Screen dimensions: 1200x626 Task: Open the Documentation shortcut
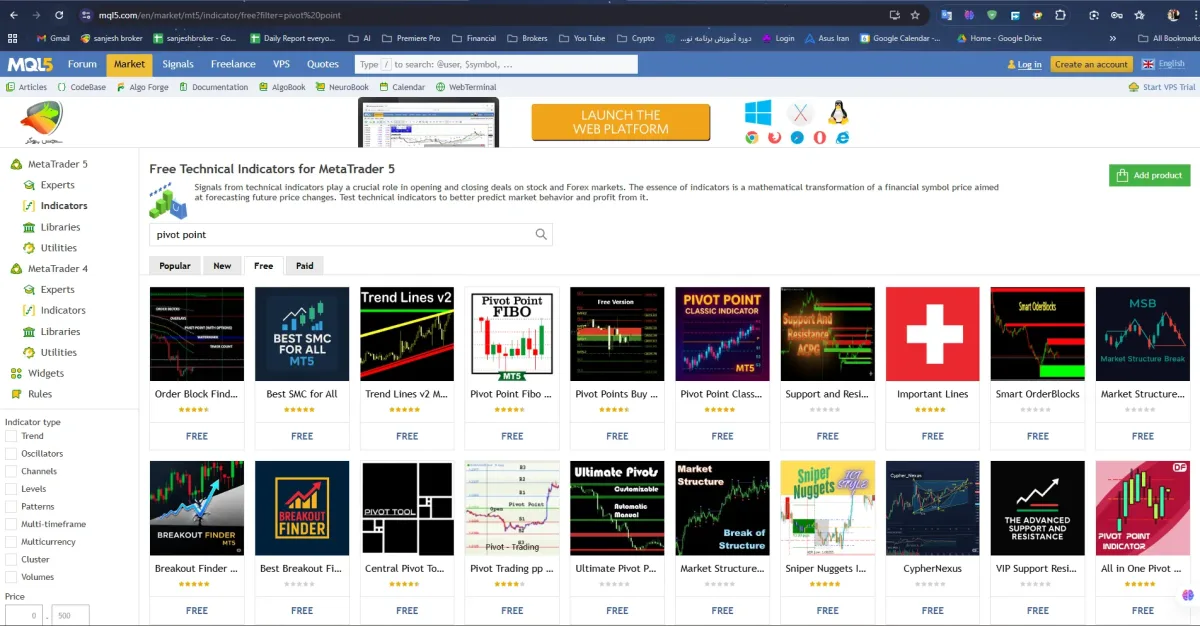[213, 87]
